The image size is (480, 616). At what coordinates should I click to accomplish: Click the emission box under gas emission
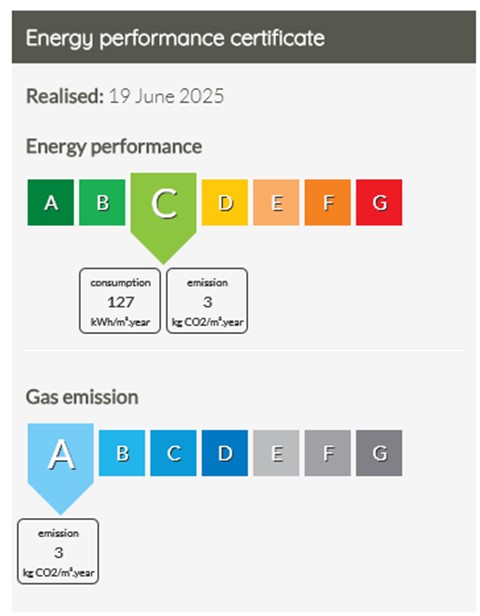point(58,551)
